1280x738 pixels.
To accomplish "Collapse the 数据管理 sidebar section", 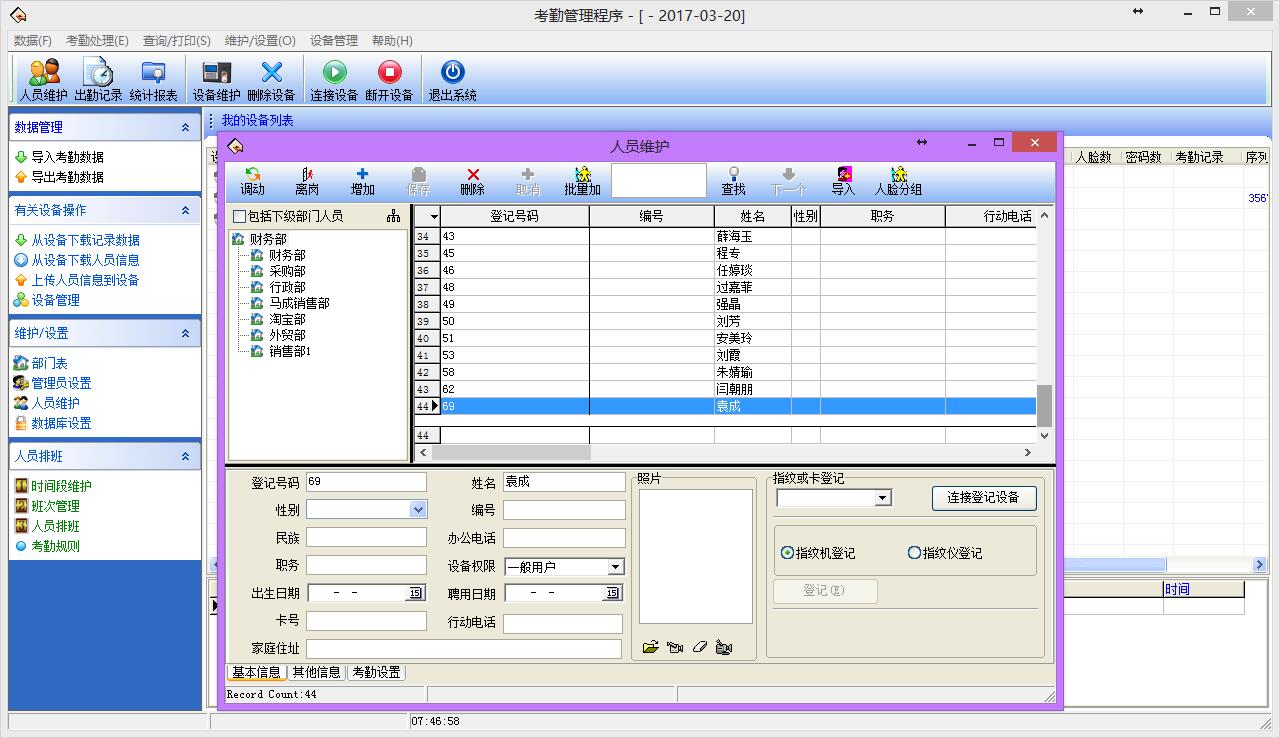I will pos(185,128).
